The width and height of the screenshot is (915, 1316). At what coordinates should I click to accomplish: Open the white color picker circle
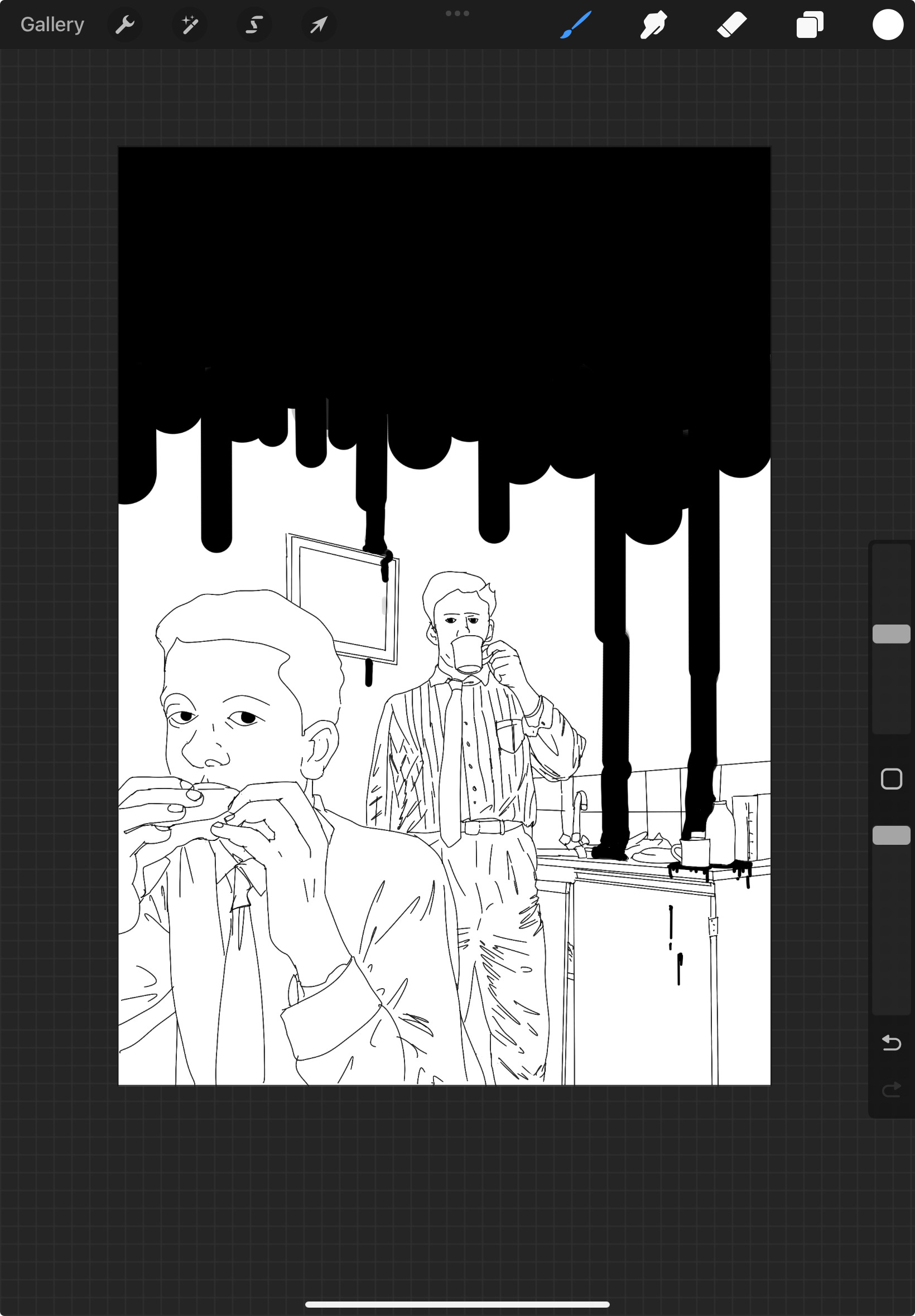point(888,25)
